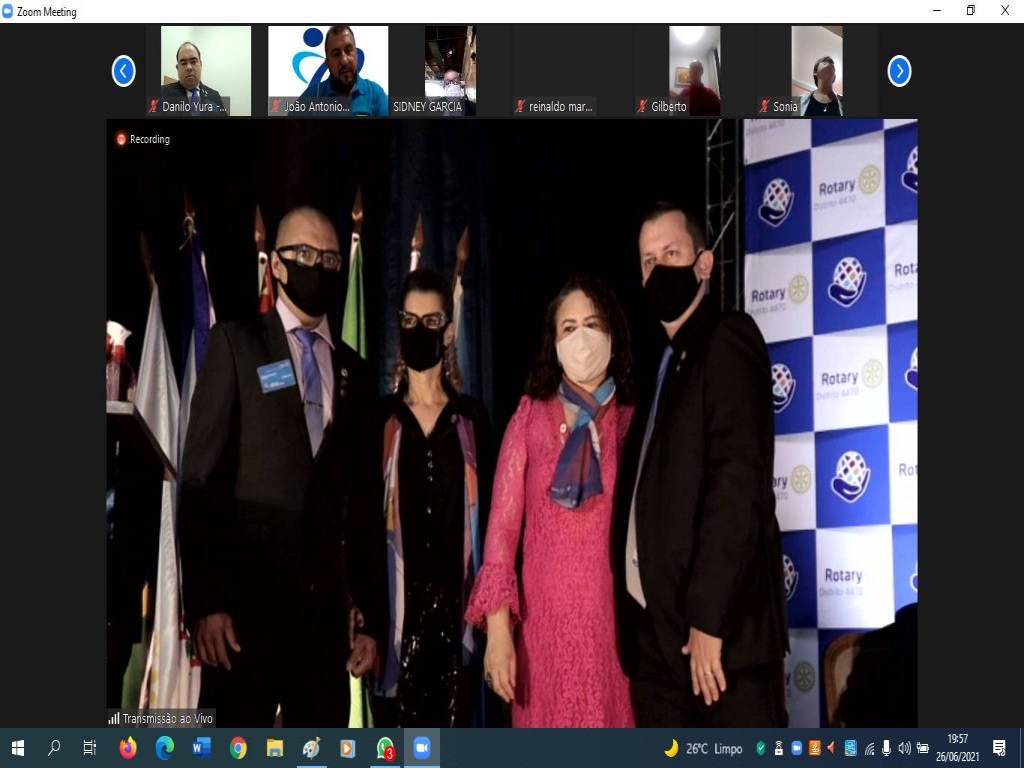The image size is (1024, 768).
Task: Select João Antonio's video thumbnail
Action: point(328,70)
